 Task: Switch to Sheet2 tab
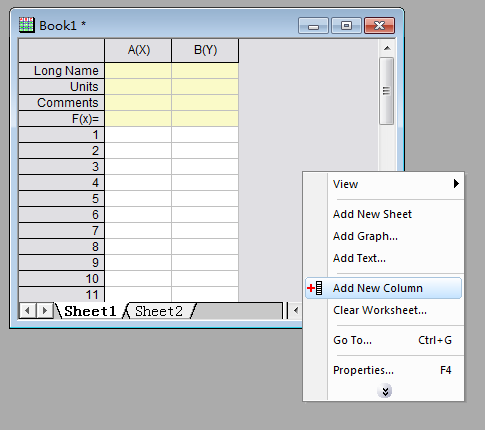click(x=159, y=311)
